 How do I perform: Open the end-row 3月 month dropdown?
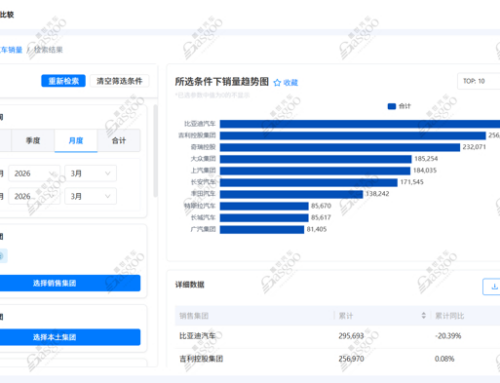91,196
